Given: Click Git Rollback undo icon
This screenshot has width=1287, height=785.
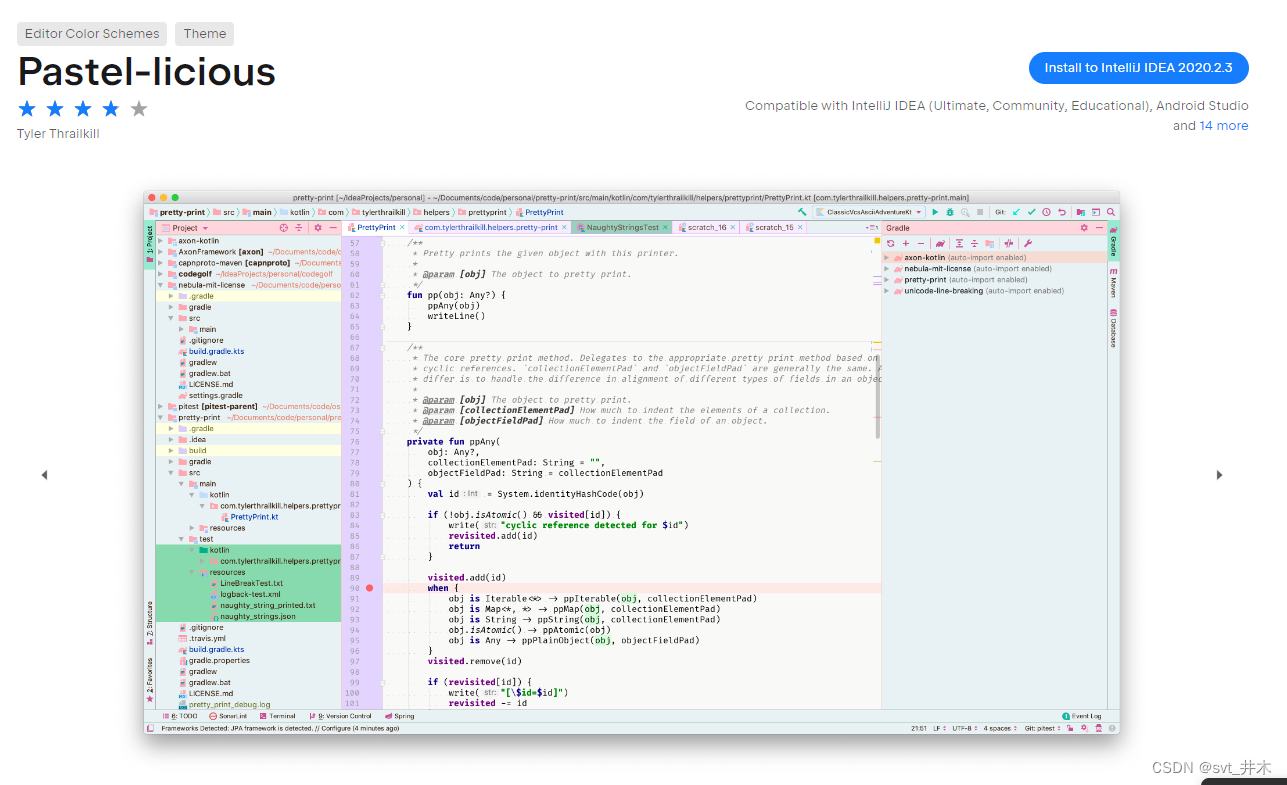Looking at the screenshot, I should tap(1062, 212).
